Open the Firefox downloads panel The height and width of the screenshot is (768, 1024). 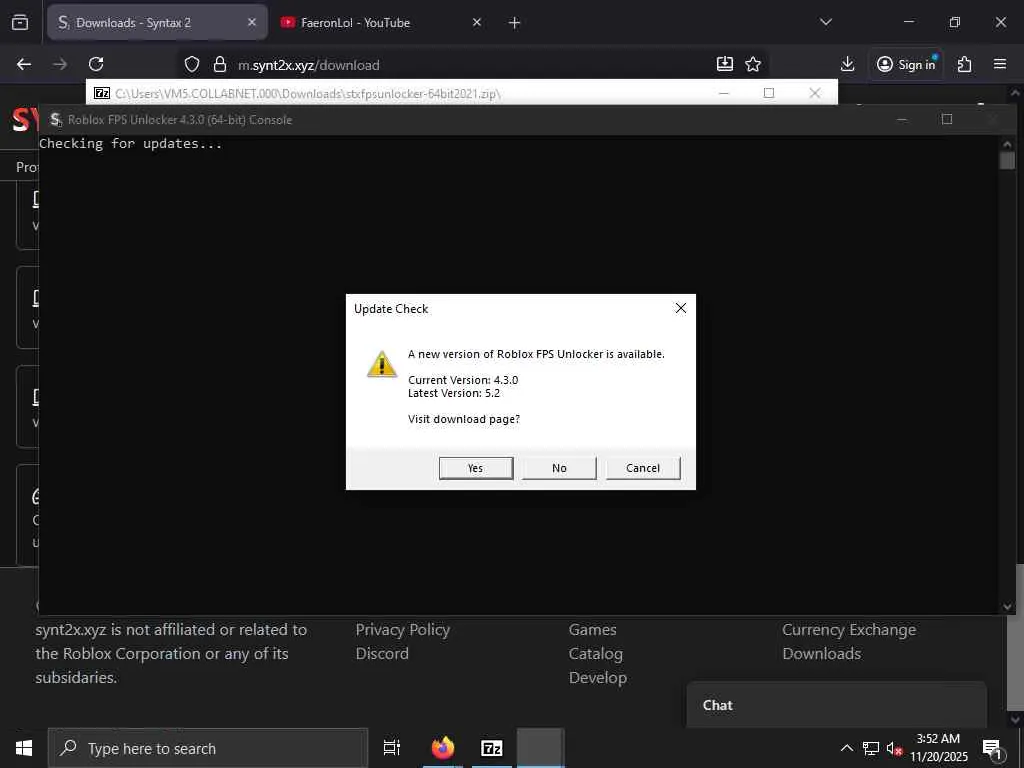pos(847,64)
